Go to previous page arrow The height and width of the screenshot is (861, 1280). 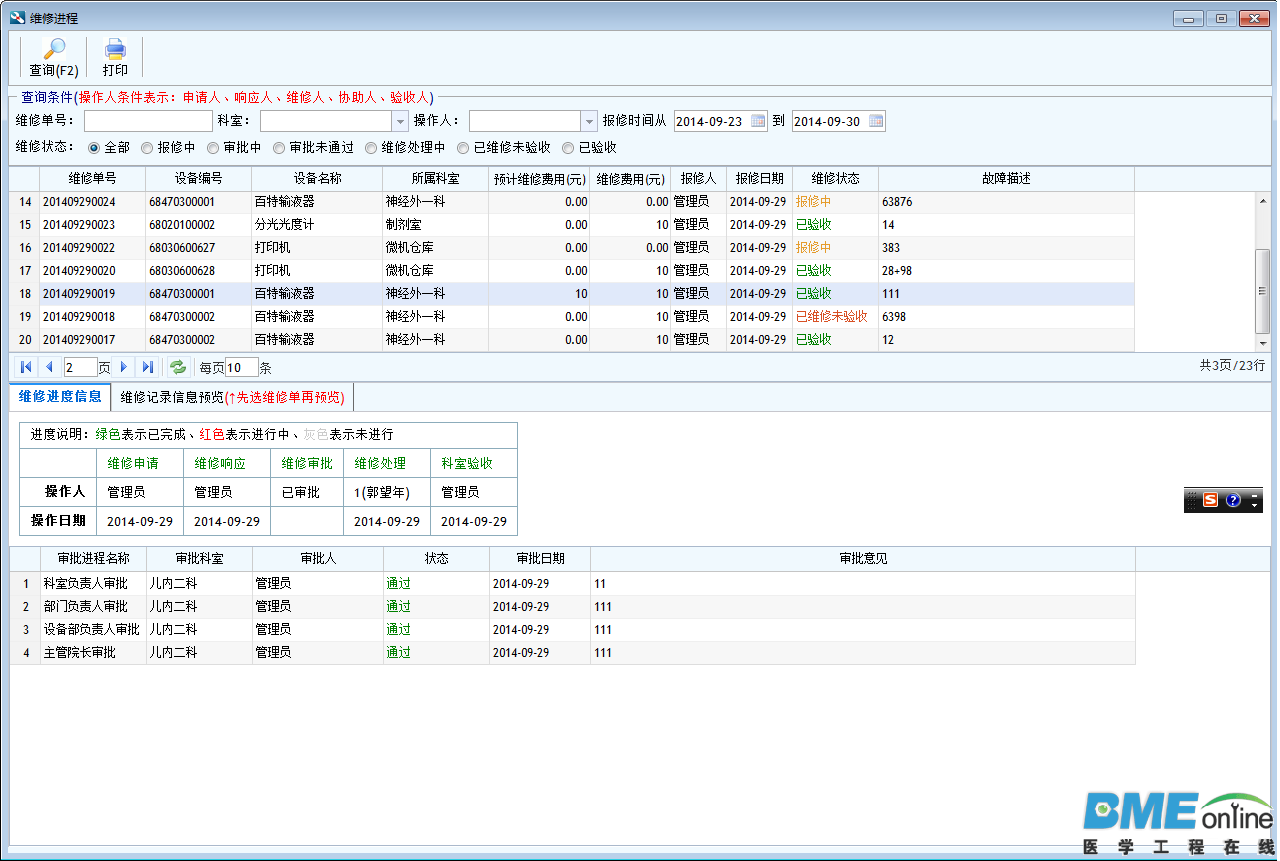(48, 367)
